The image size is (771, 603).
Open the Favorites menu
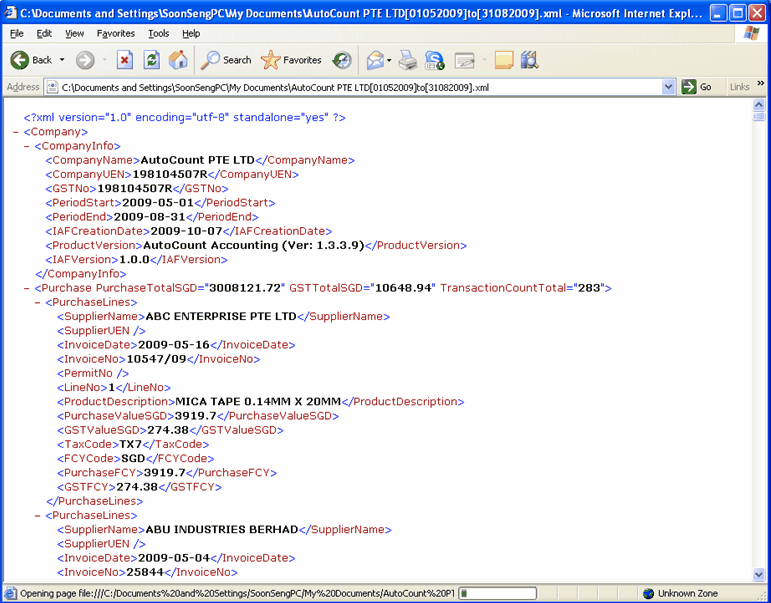pyautogui.click(x=115, y=33)
